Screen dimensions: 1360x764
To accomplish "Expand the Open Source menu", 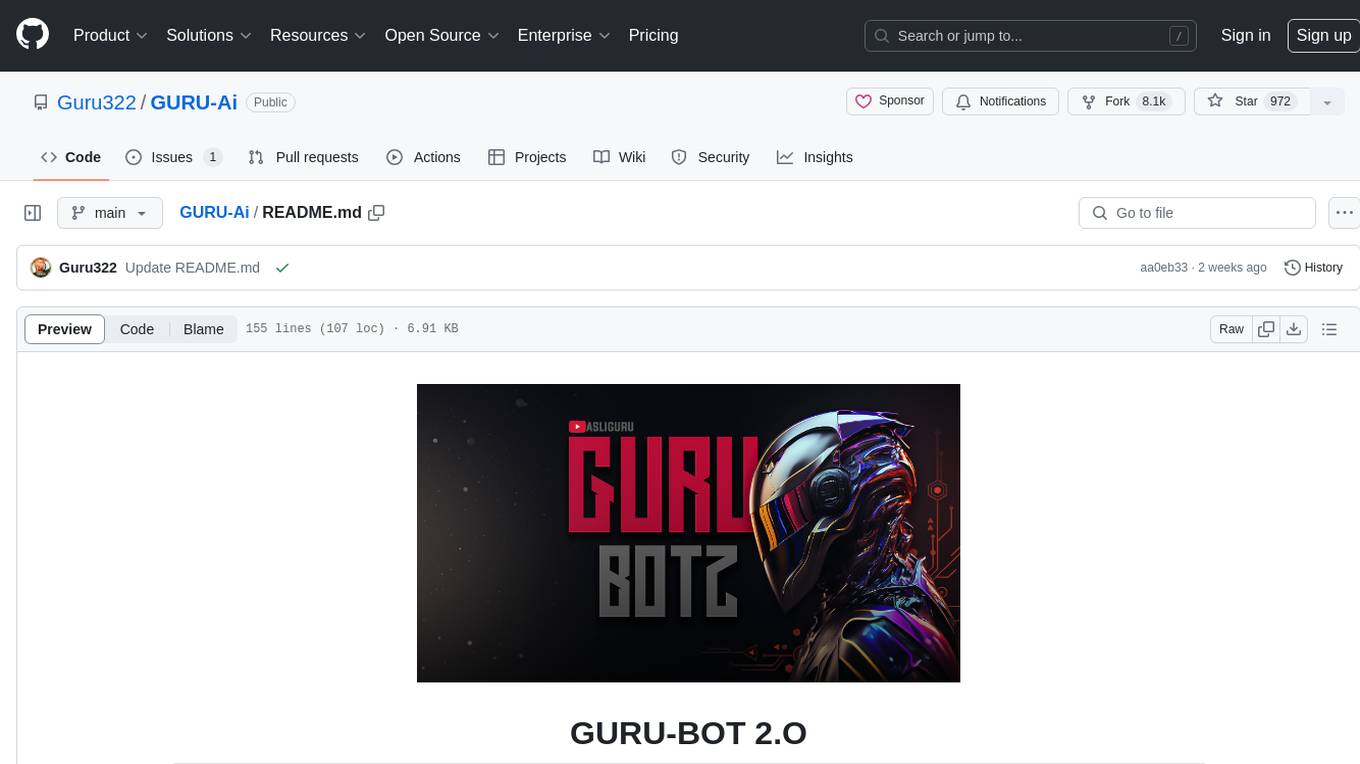I will 442,35.
